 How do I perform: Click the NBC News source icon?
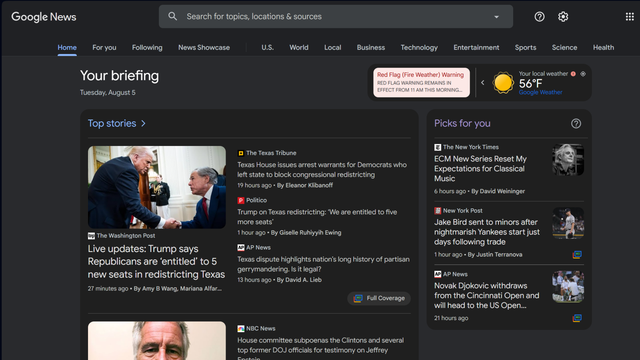(x=241, y=329)
